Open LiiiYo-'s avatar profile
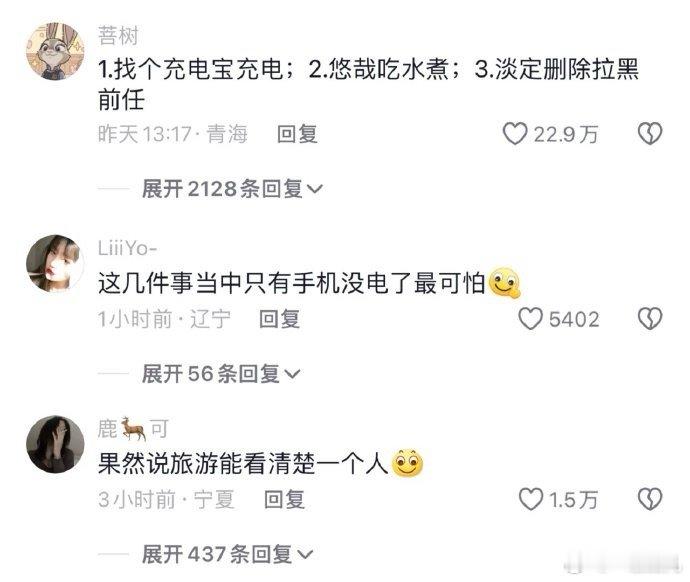This screenshot has height=582, width=690. pyautogui.click(x=55, y=263)
